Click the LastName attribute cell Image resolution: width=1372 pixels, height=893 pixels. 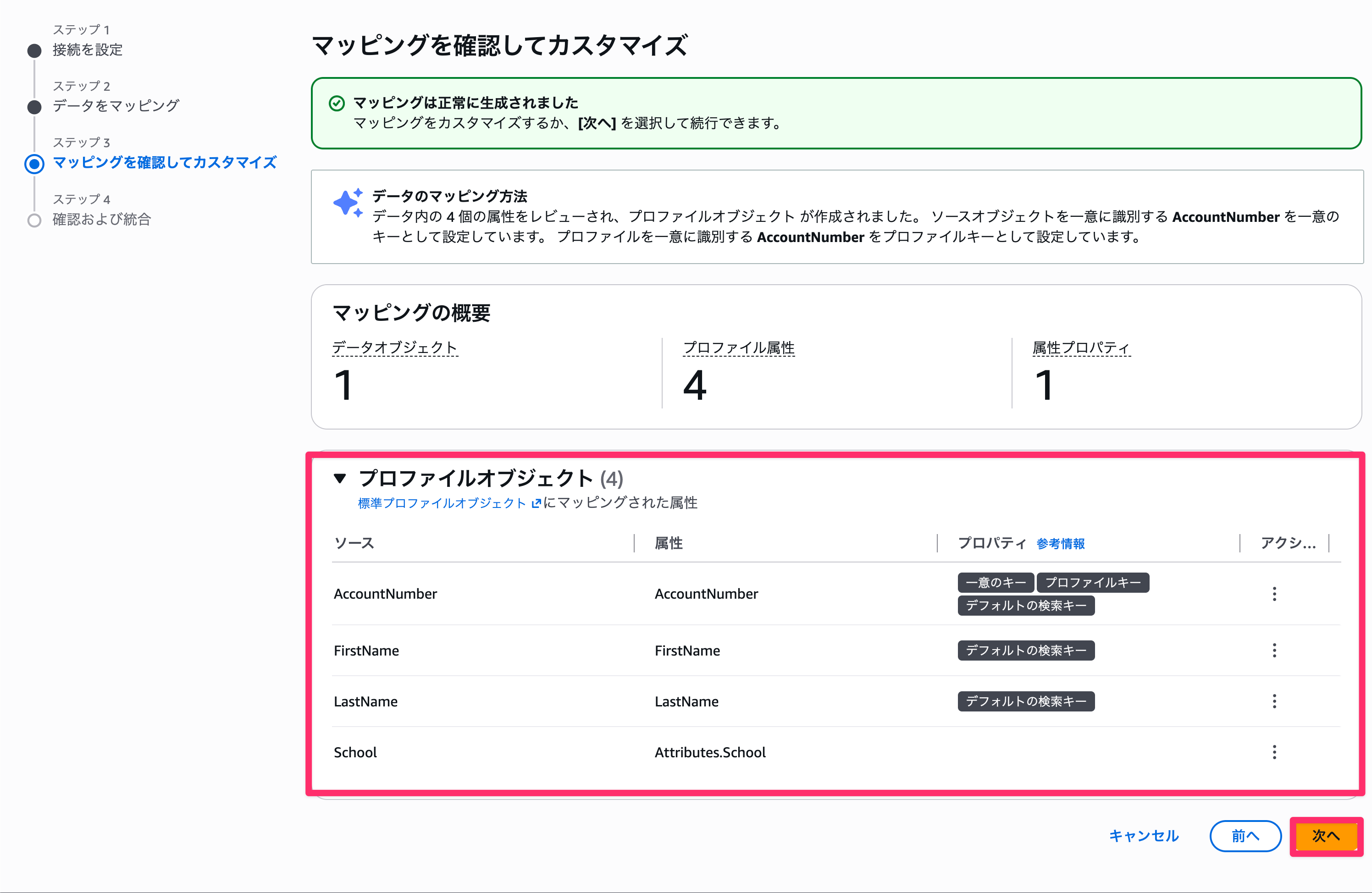click(686, 701)
